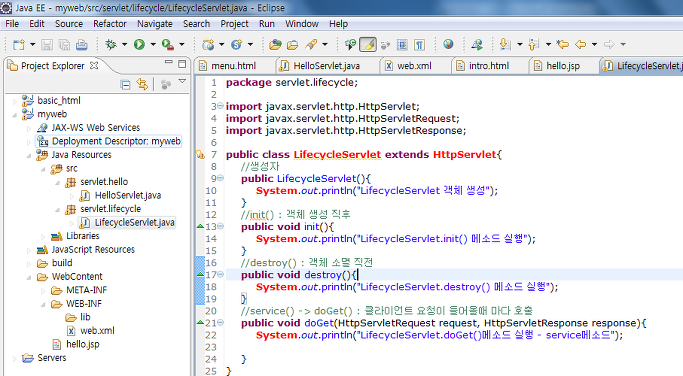The width and height of the screenshot is (683, 376).
Task: Select web.xml under WEB-INF
Action: 97,330
